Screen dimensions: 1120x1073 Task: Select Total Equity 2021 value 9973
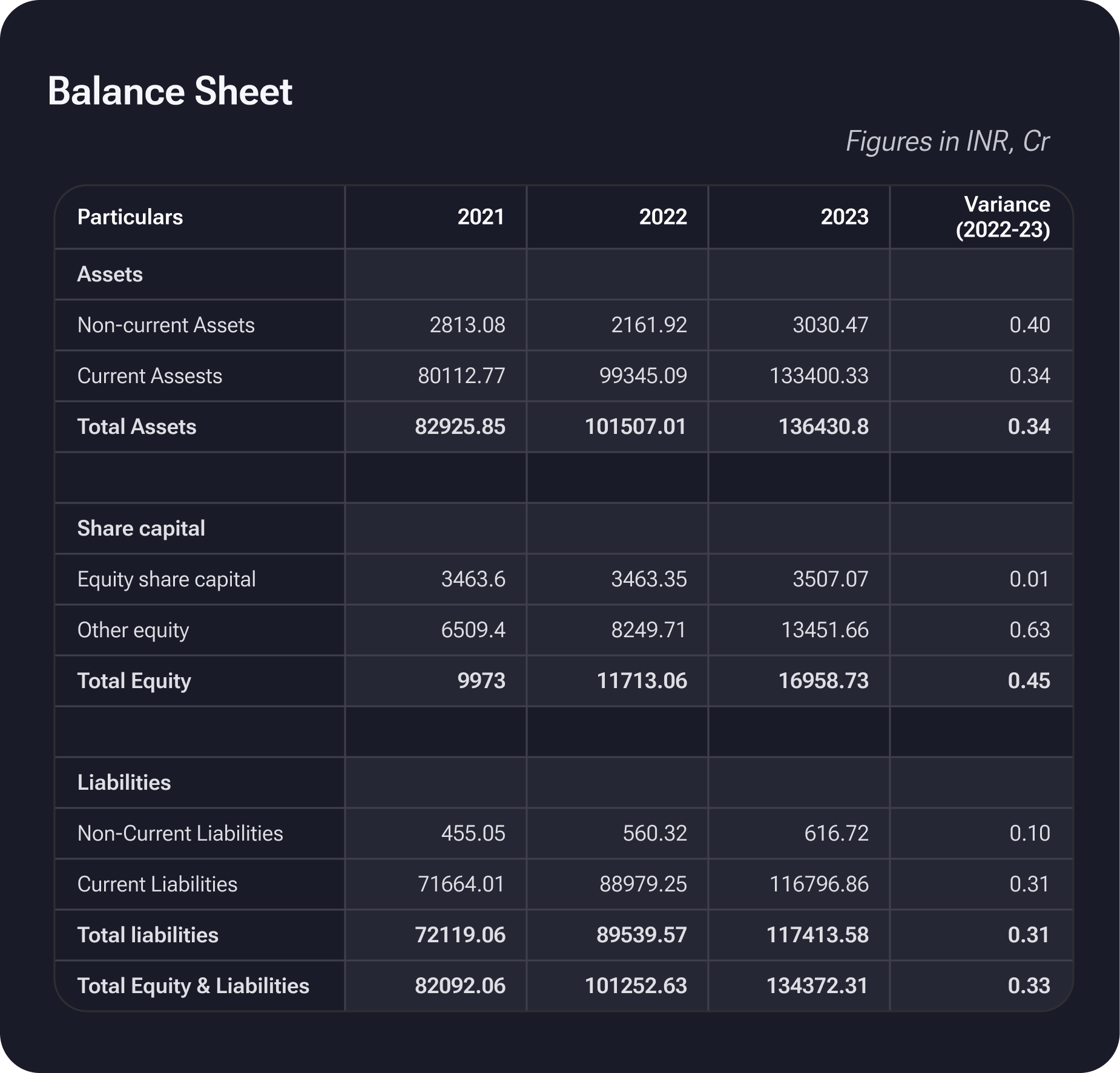pos(481,681)
